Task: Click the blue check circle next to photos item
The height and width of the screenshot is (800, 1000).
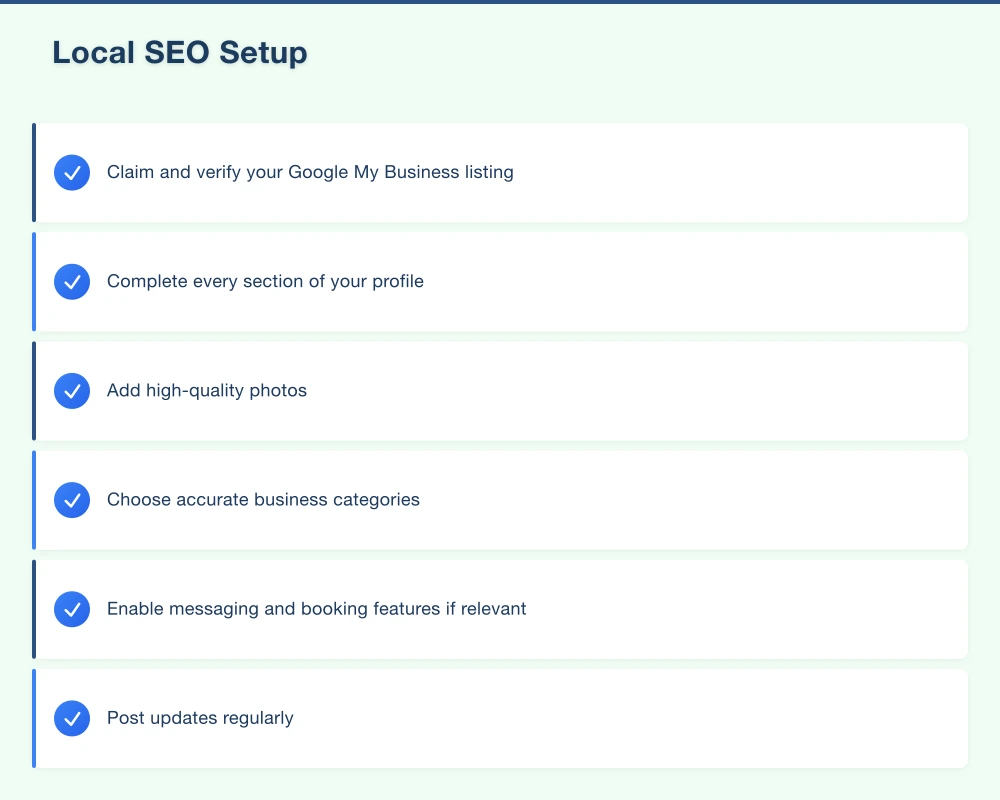Action: click(71, 391)
